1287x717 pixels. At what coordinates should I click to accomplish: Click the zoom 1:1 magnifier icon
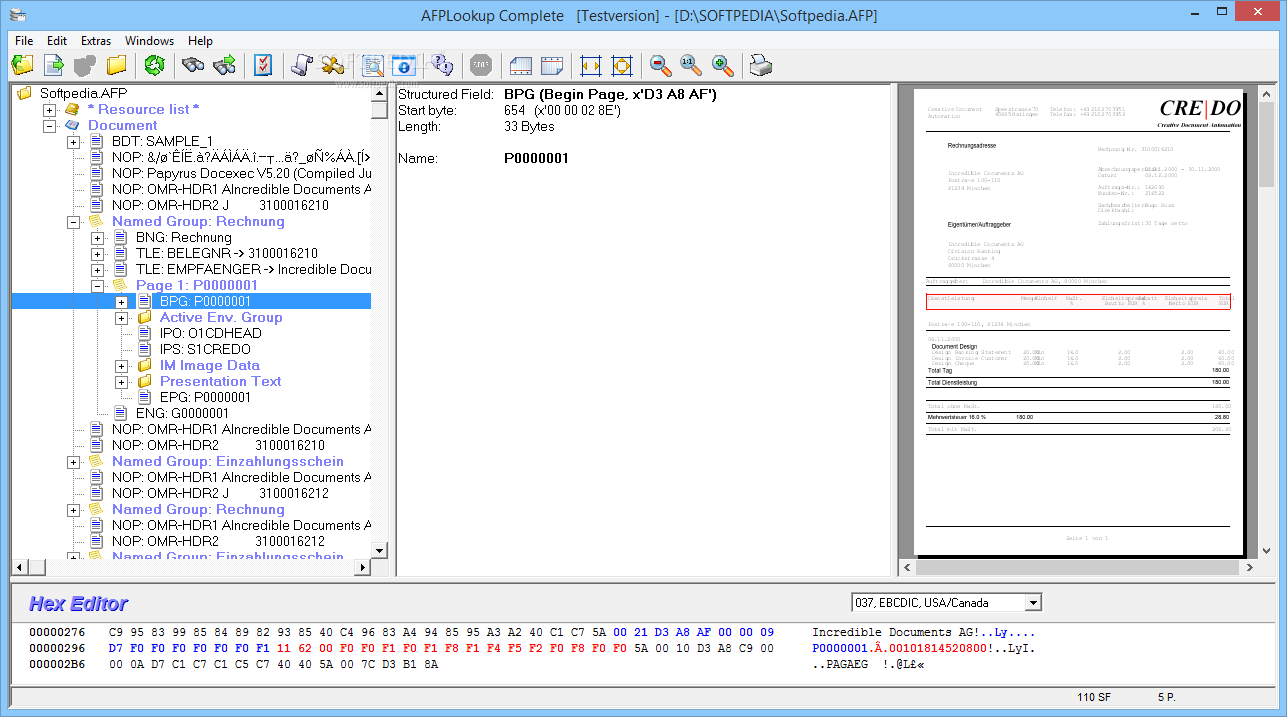coord(691,66)
